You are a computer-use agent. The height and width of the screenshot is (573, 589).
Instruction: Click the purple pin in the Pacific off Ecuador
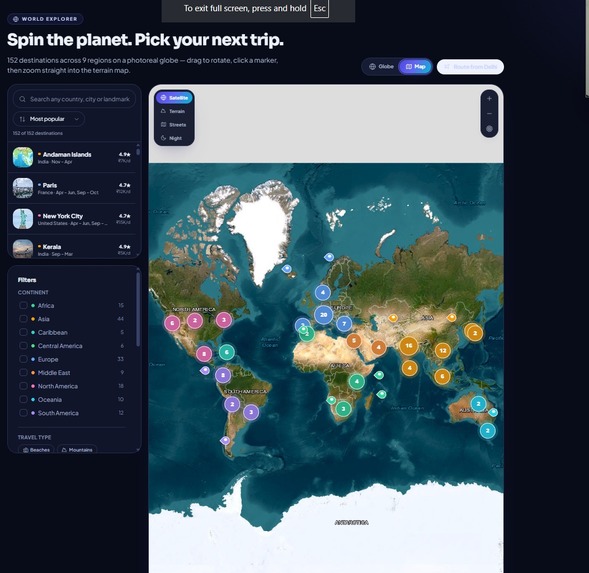click(x=205, y=370)
